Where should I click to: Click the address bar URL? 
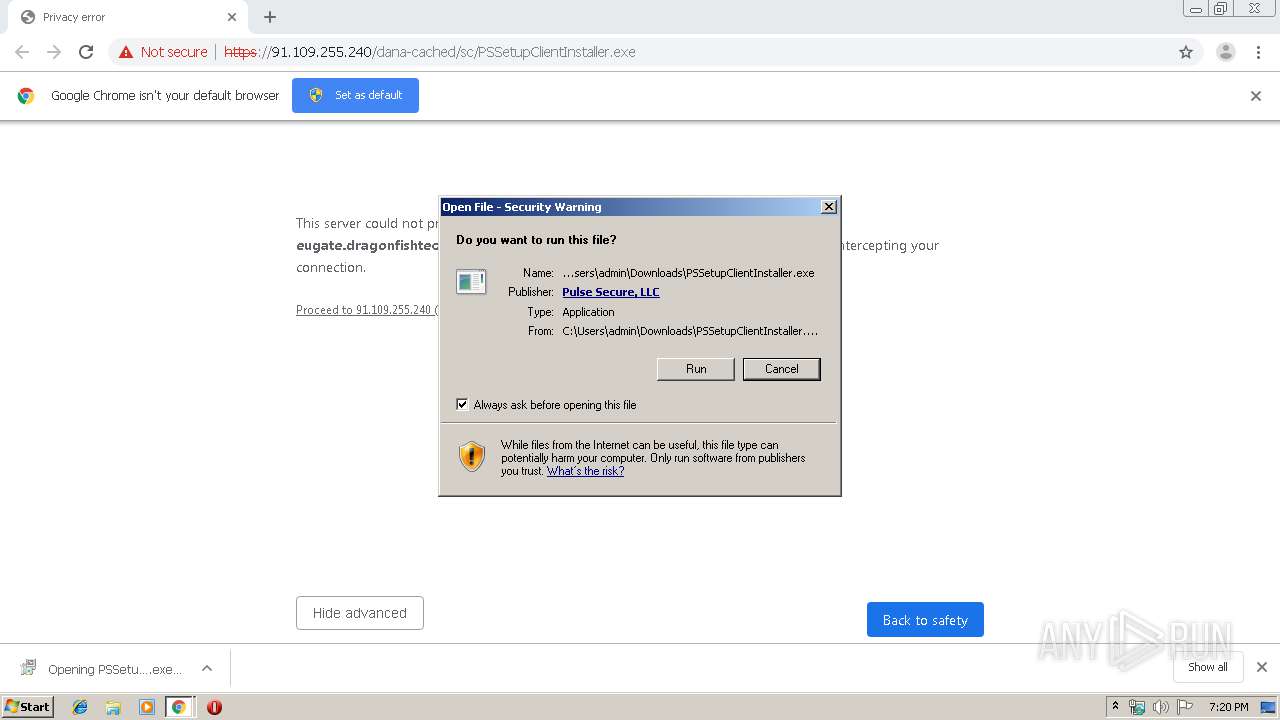(430, 52)
